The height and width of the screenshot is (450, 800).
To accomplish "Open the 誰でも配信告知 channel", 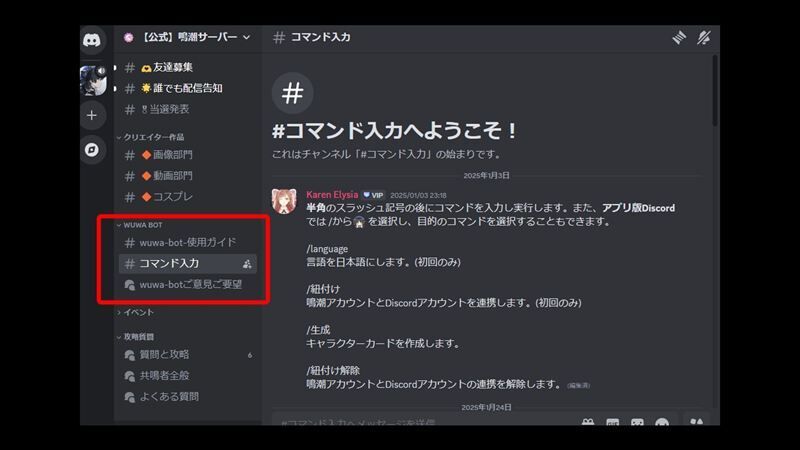I will [x=187, y=88].
